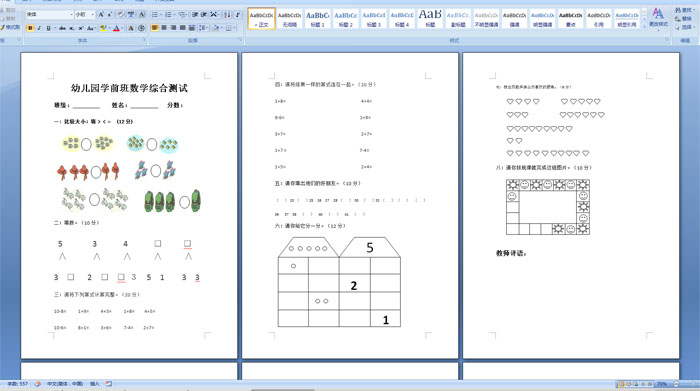
Task: Toggle bold formatting in the ribbon
Action: [x=30, y=28]
